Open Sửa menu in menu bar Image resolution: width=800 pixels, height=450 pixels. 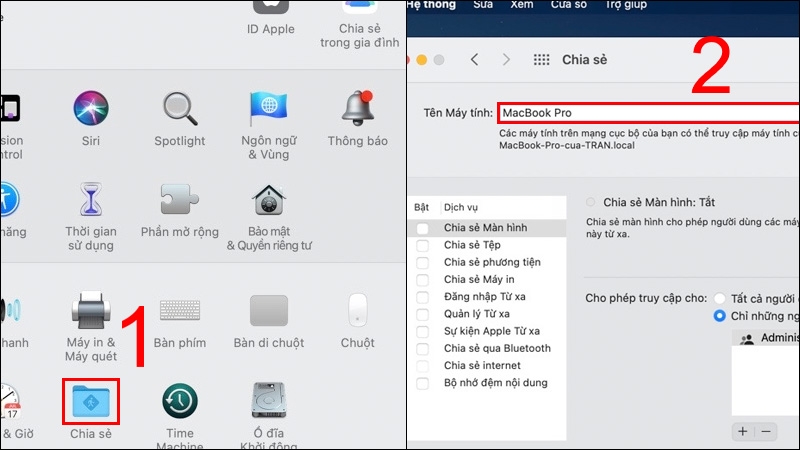tap(483, 5)
